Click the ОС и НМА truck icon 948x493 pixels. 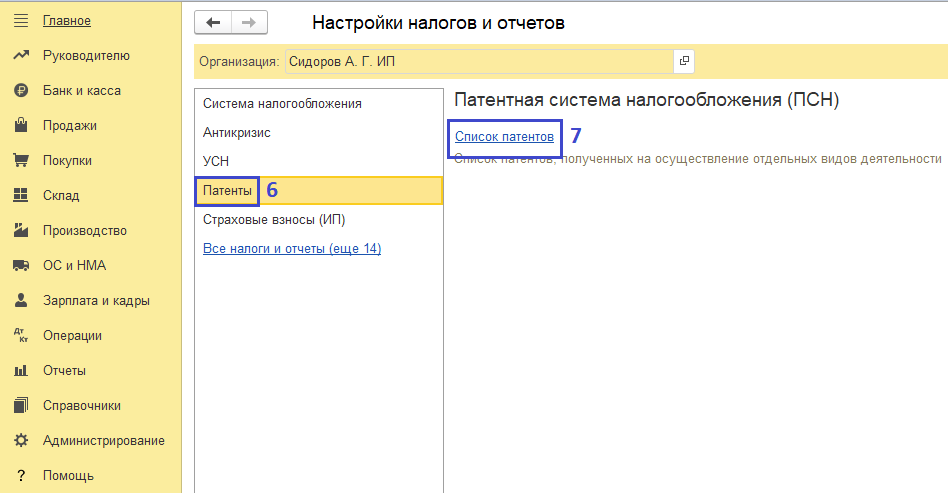(20, 266)
